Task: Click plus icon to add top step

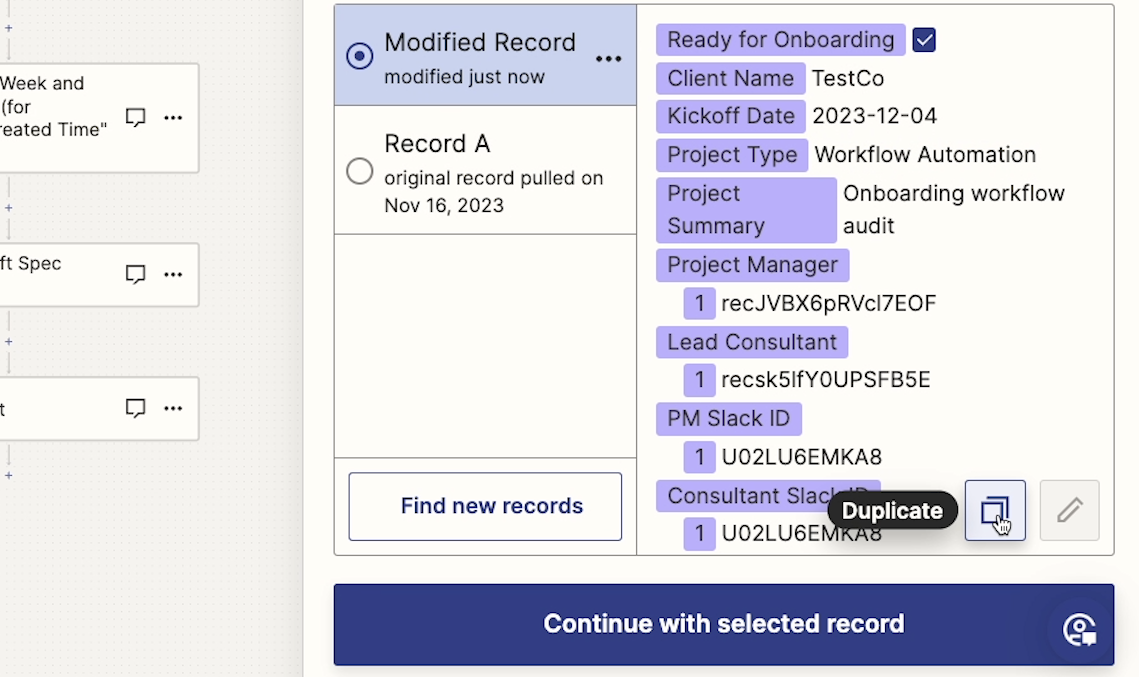Action: (x=9, y=28)
